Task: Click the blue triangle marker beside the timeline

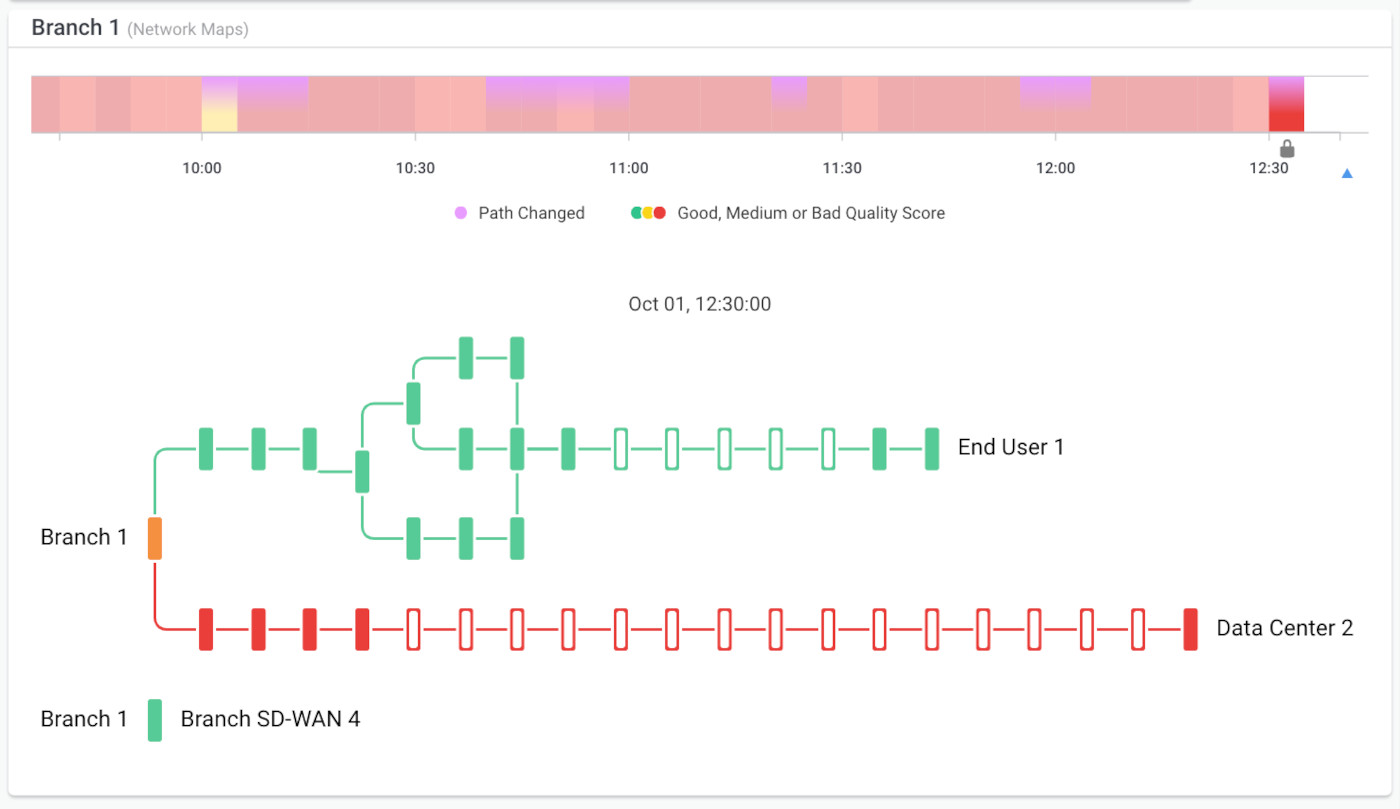Action: point(1346,174)
